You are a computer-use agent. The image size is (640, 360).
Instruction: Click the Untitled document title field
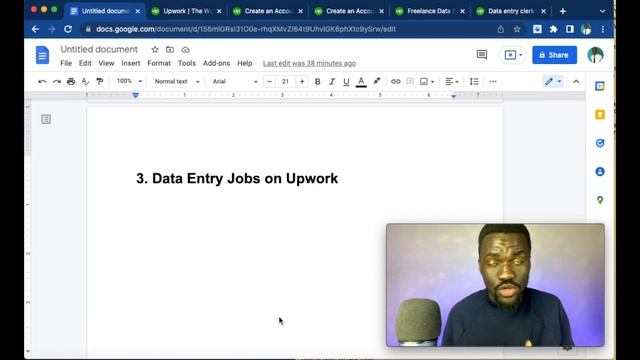(x=99, y=49)
